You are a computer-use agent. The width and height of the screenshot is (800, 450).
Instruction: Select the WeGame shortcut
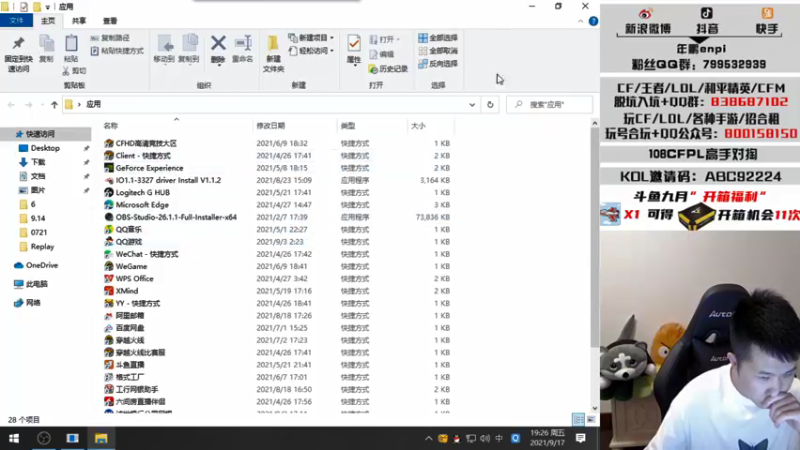(131, 266)
